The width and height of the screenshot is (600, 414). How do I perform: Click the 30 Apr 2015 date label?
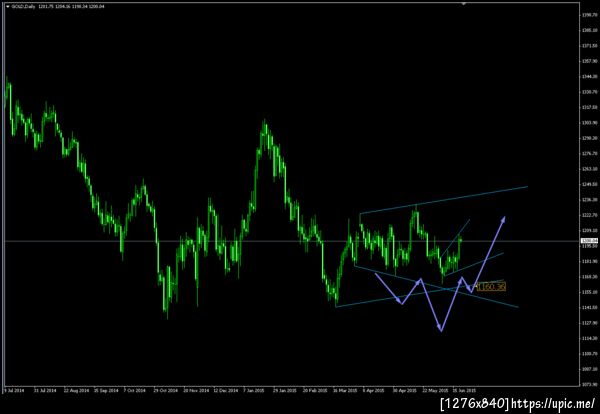pos(405,391)
